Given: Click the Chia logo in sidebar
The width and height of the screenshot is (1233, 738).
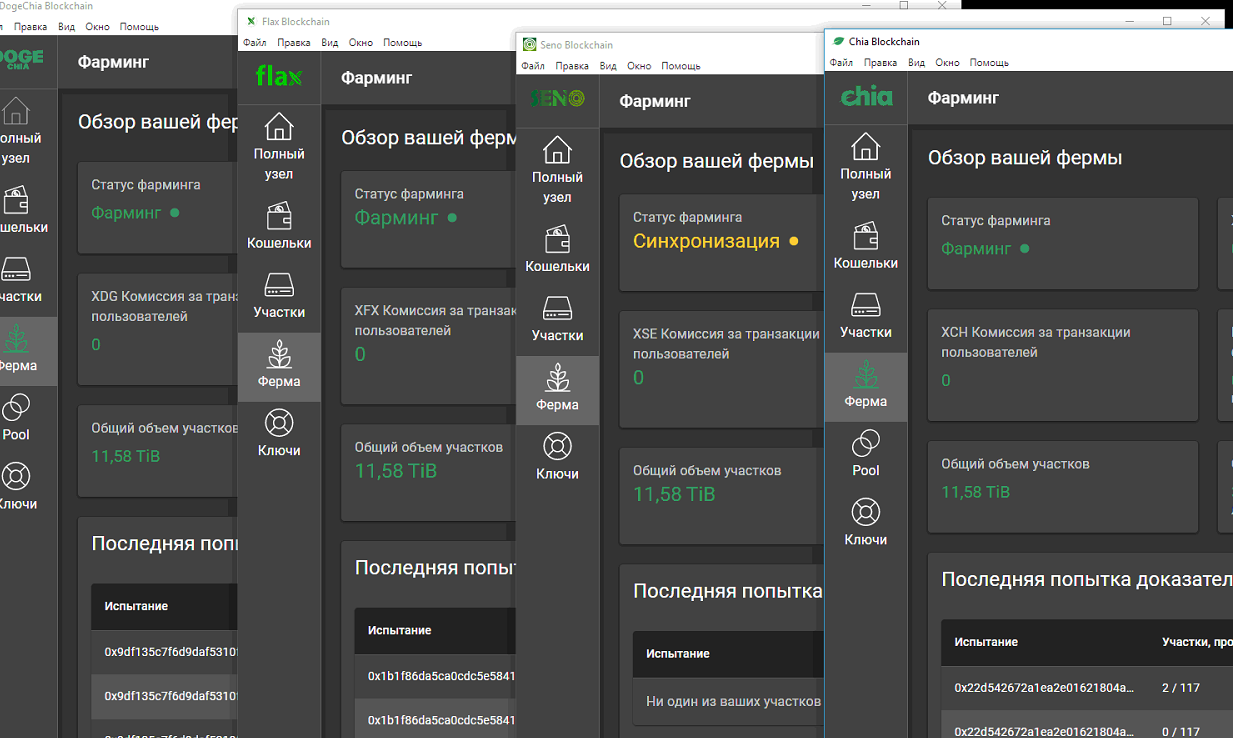Looking at the screenshot, I should pos(866,97).
